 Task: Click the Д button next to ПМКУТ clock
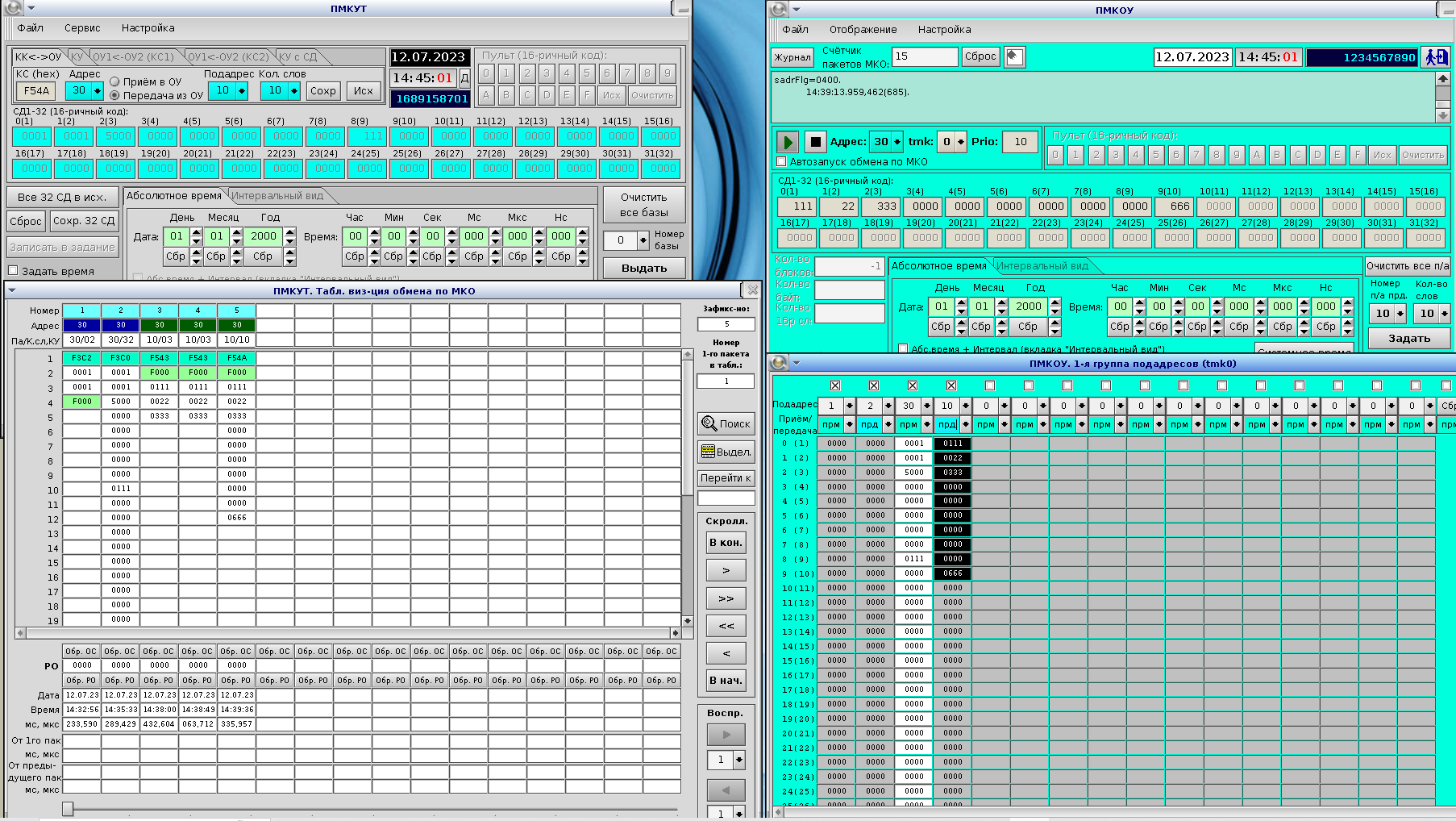[x=464, y=78]
